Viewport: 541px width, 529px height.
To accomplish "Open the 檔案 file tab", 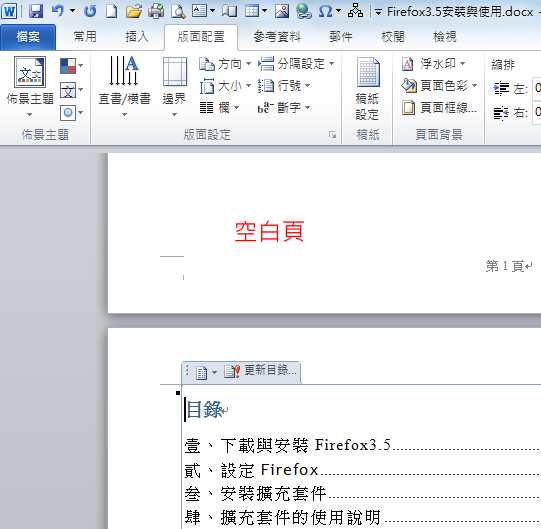I will [28, 37].
